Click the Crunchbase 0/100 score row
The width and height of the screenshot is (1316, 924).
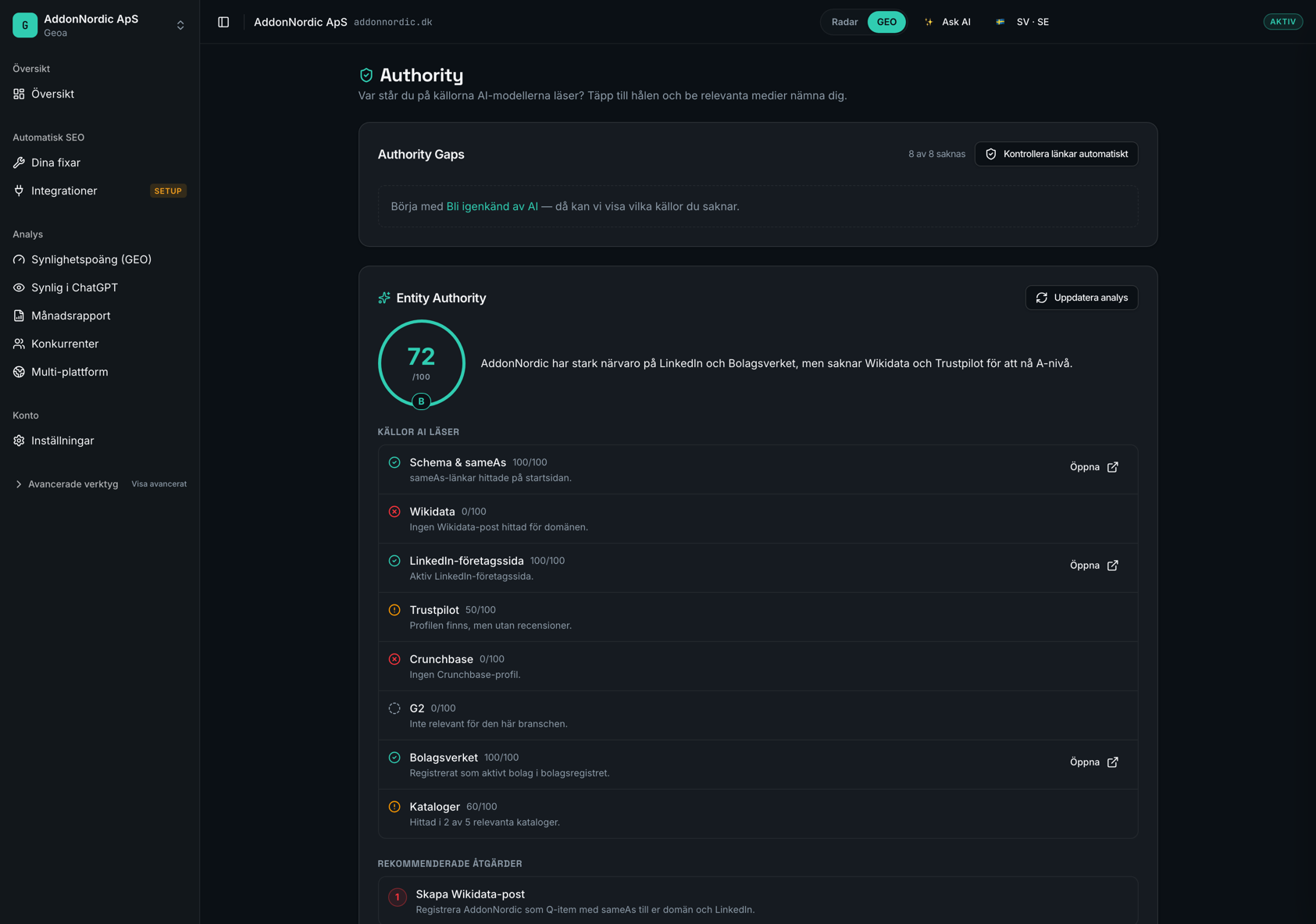coord(758,666)
